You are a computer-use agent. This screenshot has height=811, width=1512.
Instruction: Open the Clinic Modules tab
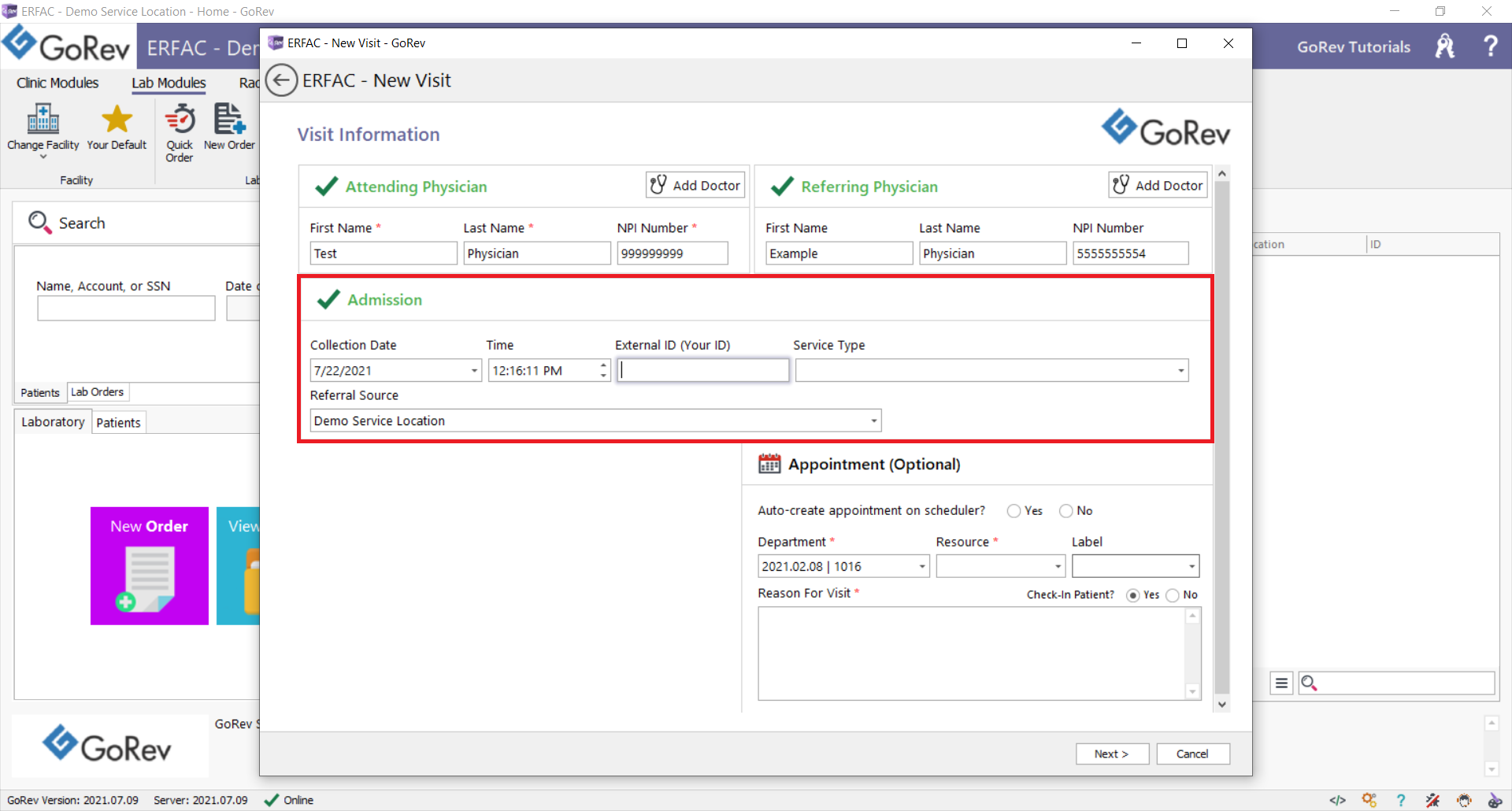57,83
